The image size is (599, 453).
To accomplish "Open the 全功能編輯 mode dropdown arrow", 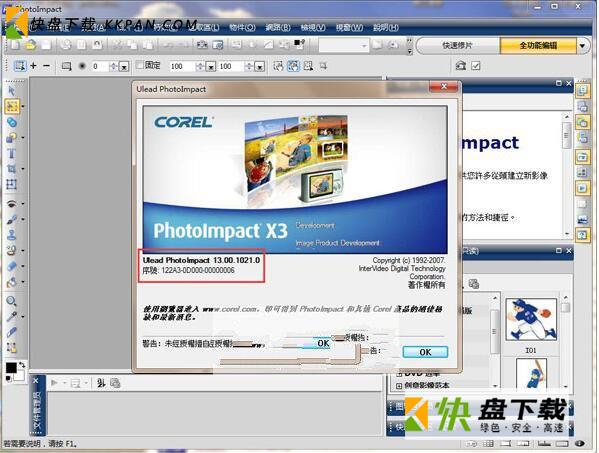I will 582,45.
